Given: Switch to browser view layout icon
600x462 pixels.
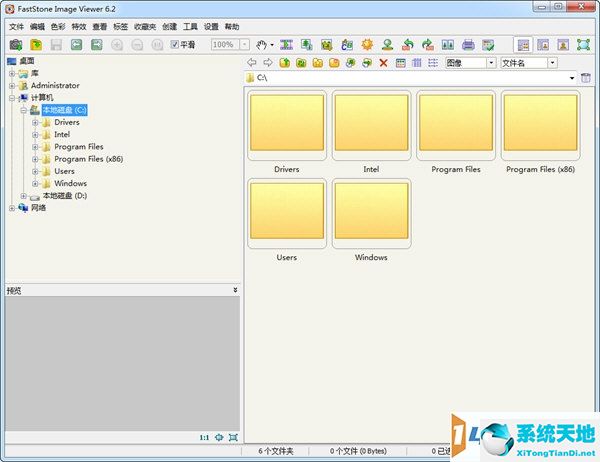Looking at the screenshot, I should point(523,45).
